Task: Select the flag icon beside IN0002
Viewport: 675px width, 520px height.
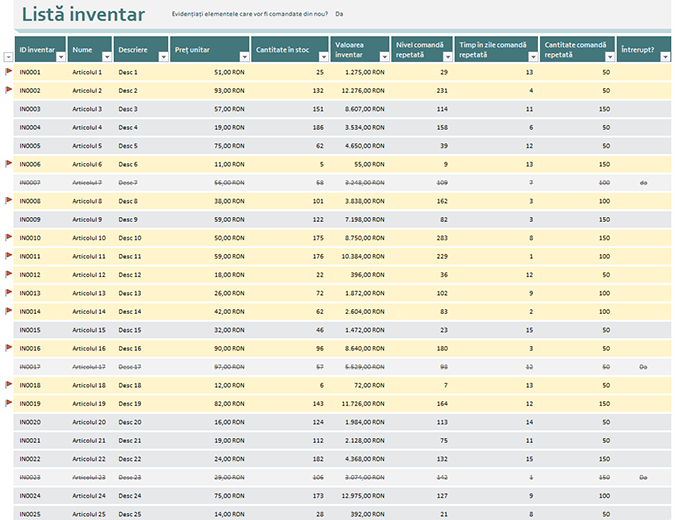Action: click(x=9, y=90)
